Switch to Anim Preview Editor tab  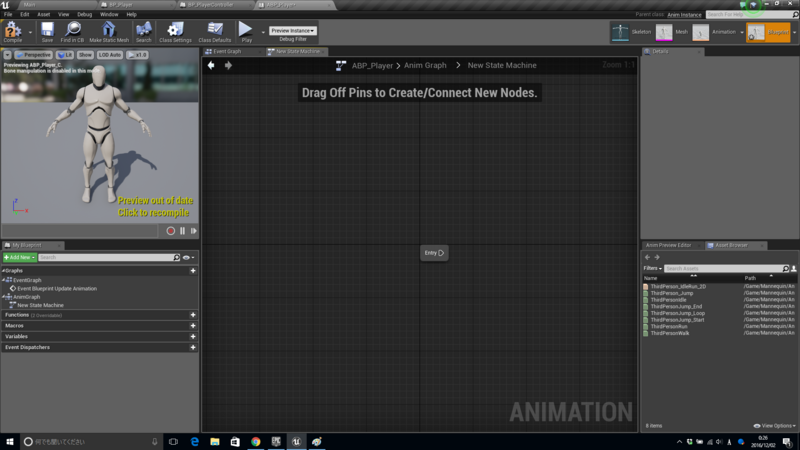(668, 245)
